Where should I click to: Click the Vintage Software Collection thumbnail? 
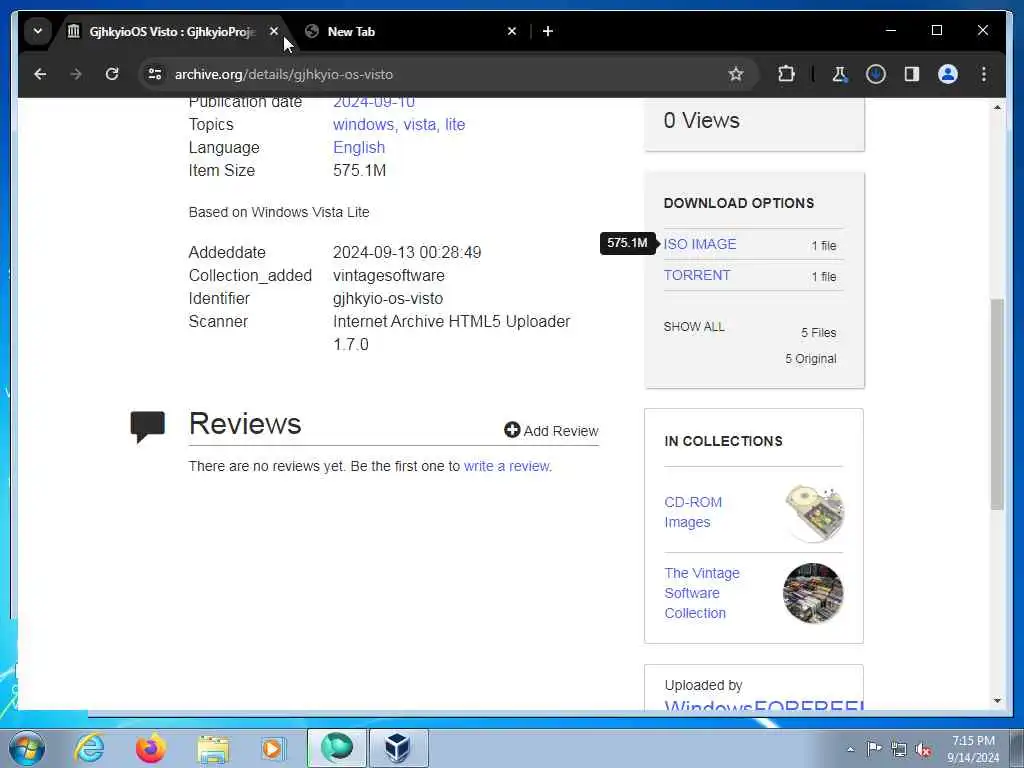click(x=813, y=593)
